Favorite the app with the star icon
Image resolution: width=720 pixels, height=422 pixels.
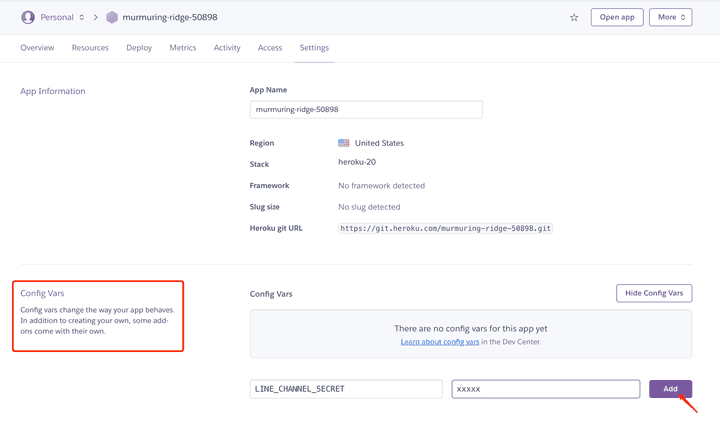click(574, 17)
